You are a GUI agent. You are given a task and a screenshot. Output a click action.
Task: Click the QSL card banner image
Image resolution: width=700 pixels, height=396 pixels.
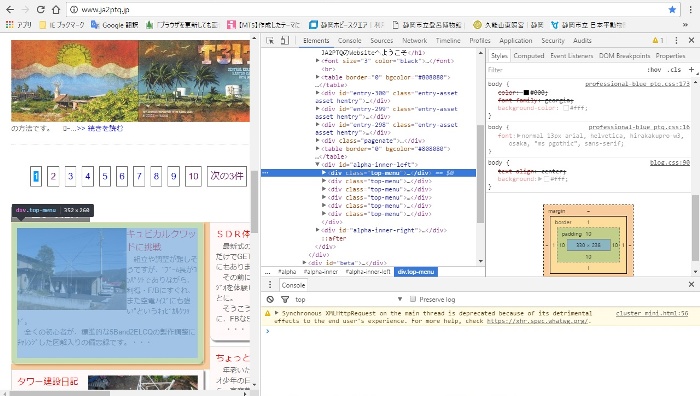pos(130,81)
